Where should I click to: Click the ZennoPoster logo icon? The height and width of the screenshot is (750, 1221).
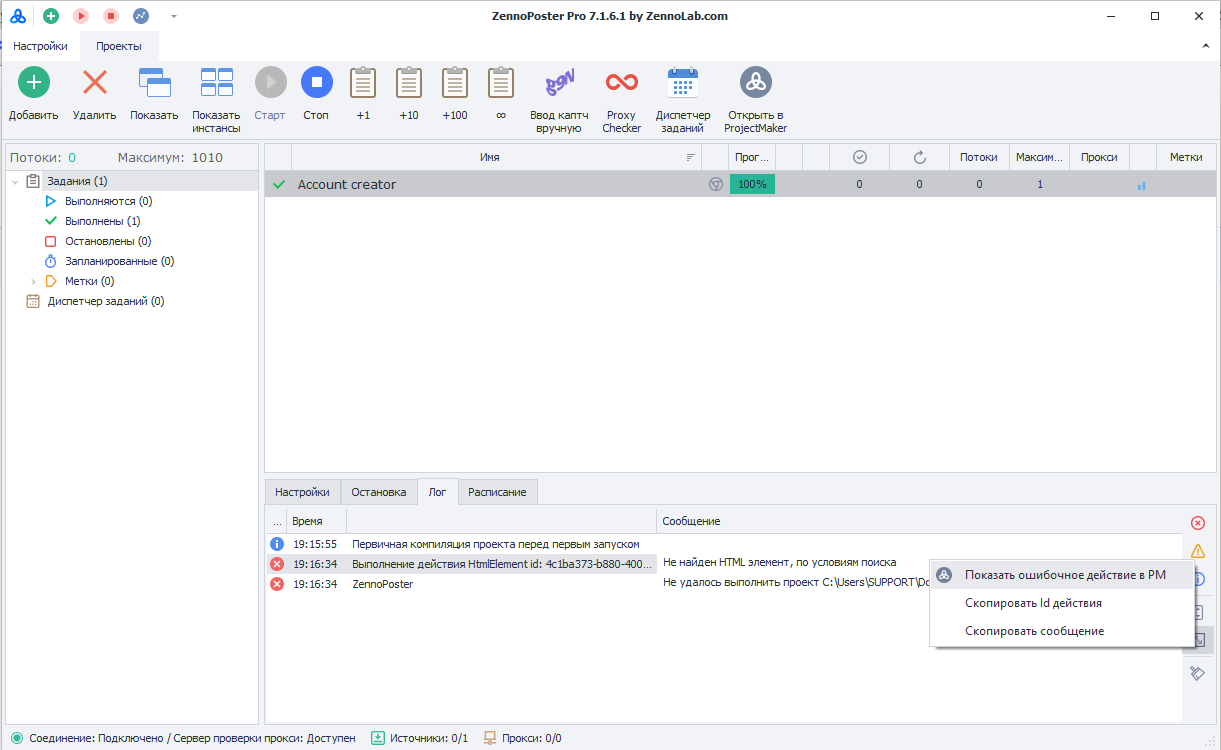(x=18, y=16)
